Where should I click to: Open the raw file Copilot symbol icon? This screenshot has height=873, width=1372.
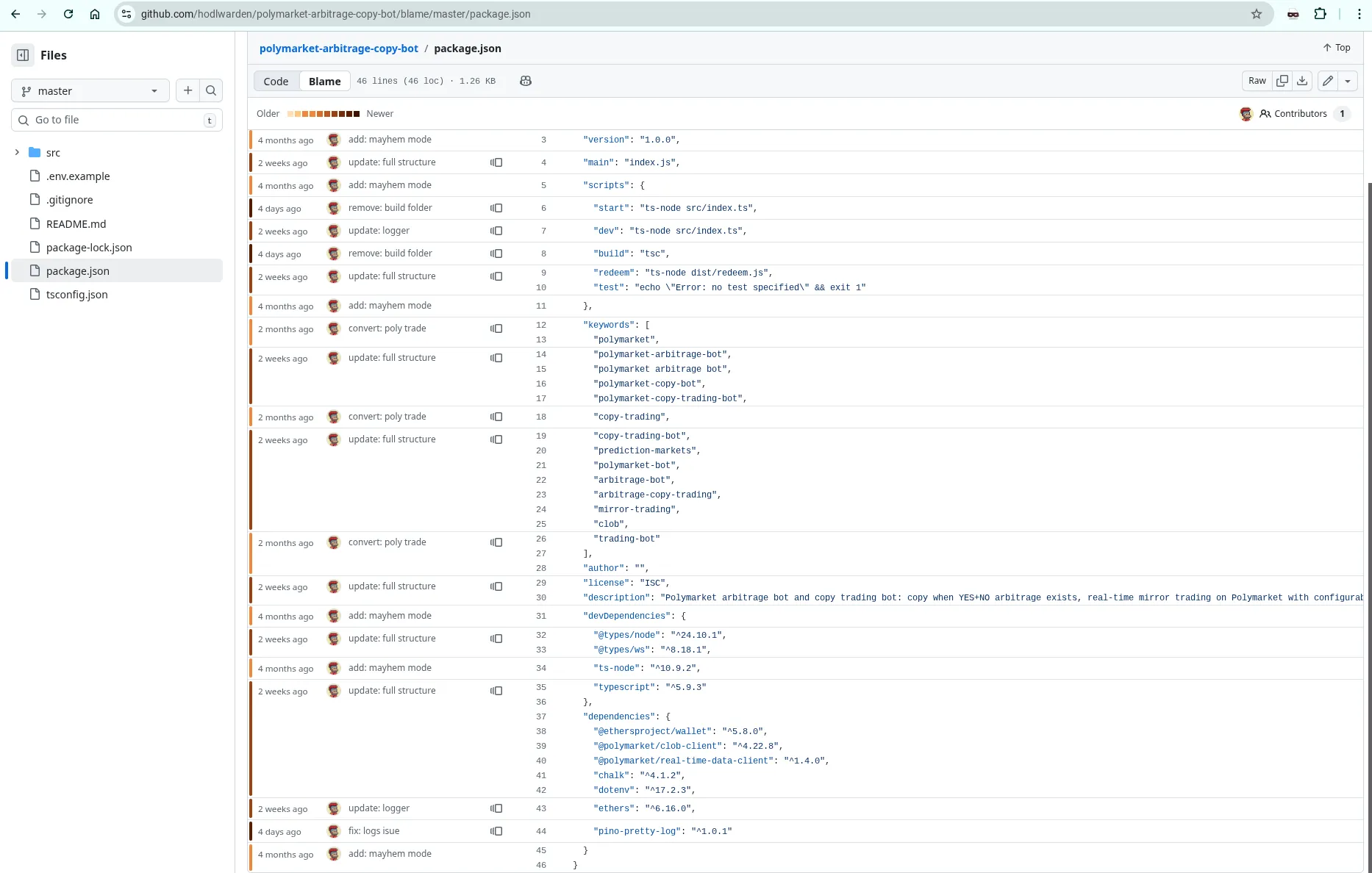click(x=525, y=81)
